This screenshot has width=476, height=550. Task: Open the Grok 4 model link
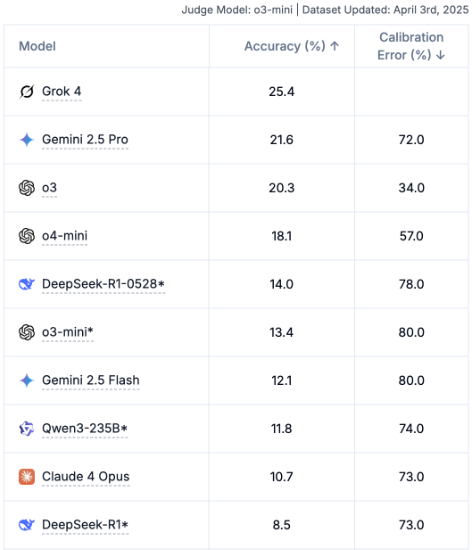click(x=62, y=92)
